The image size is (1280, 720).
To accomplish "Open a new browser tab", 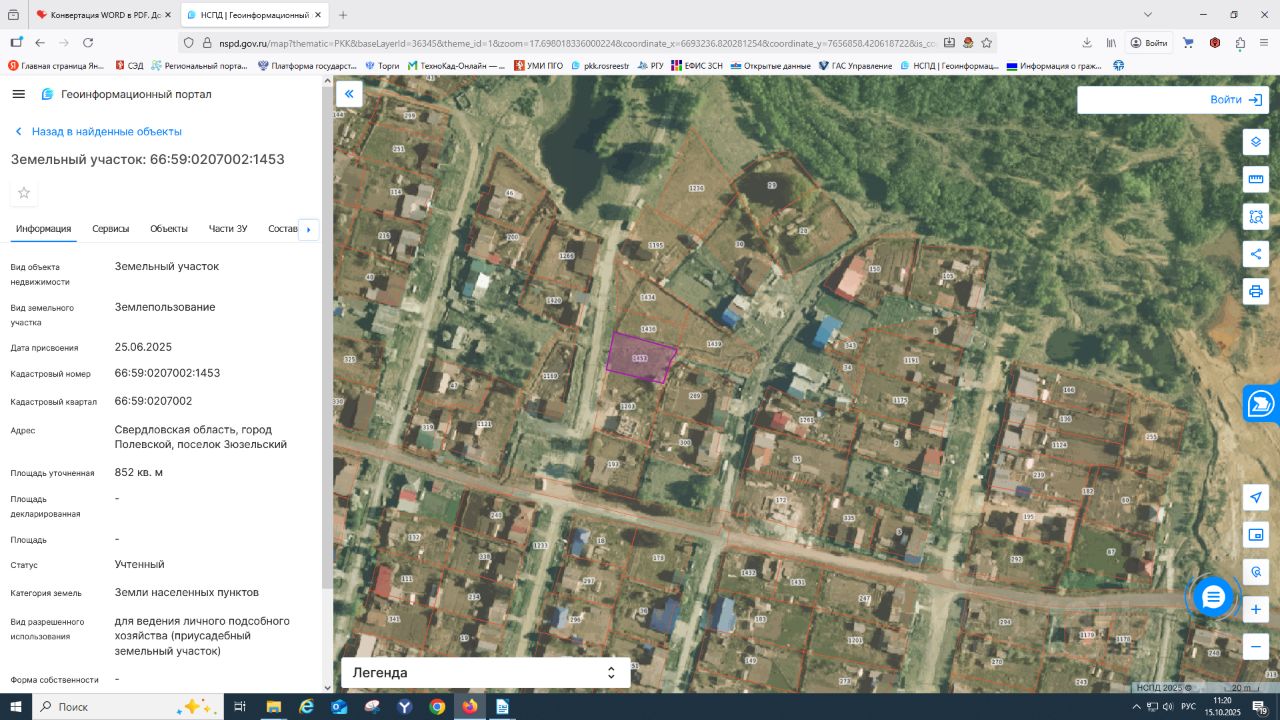I will click(x=343, y=15).
